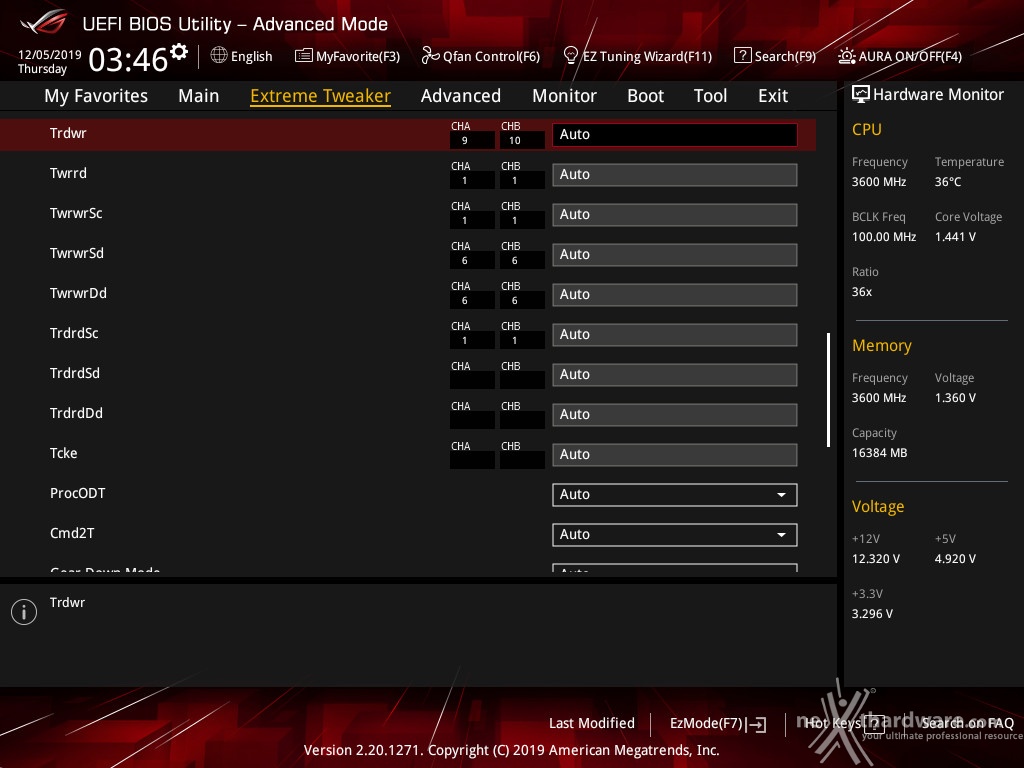Image resolution: width=1024 pixels, height=768 pixels.
Task: Open the Monitor tab
Action: (564, 96)
